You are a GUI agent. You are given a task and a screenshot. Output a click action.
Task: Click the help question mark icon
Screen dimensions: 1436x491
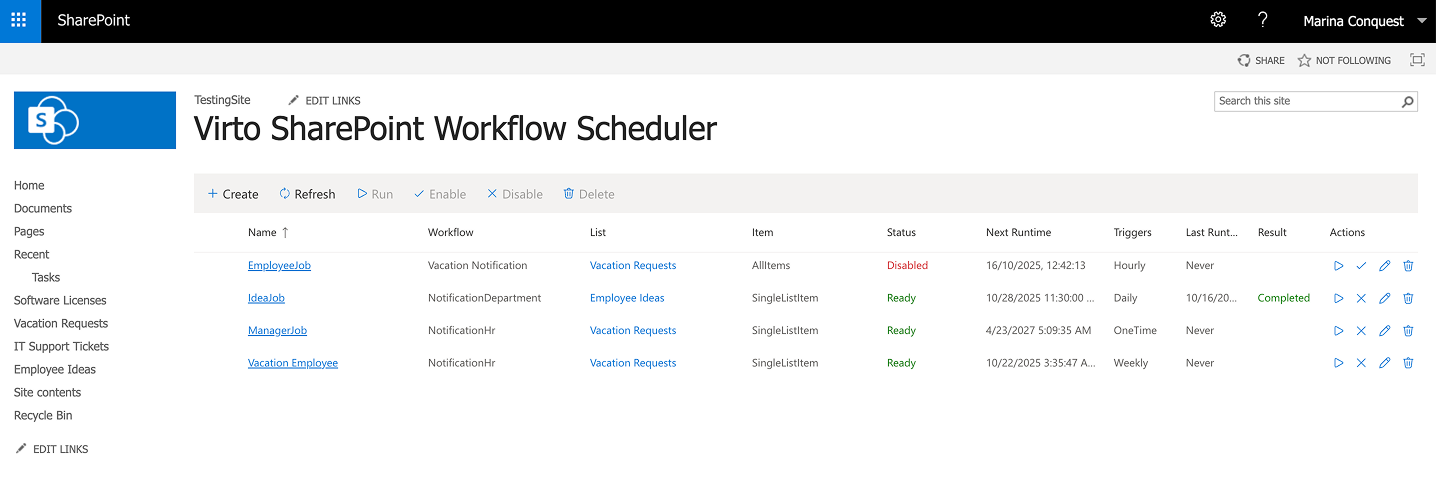(x=1263, y=20)
